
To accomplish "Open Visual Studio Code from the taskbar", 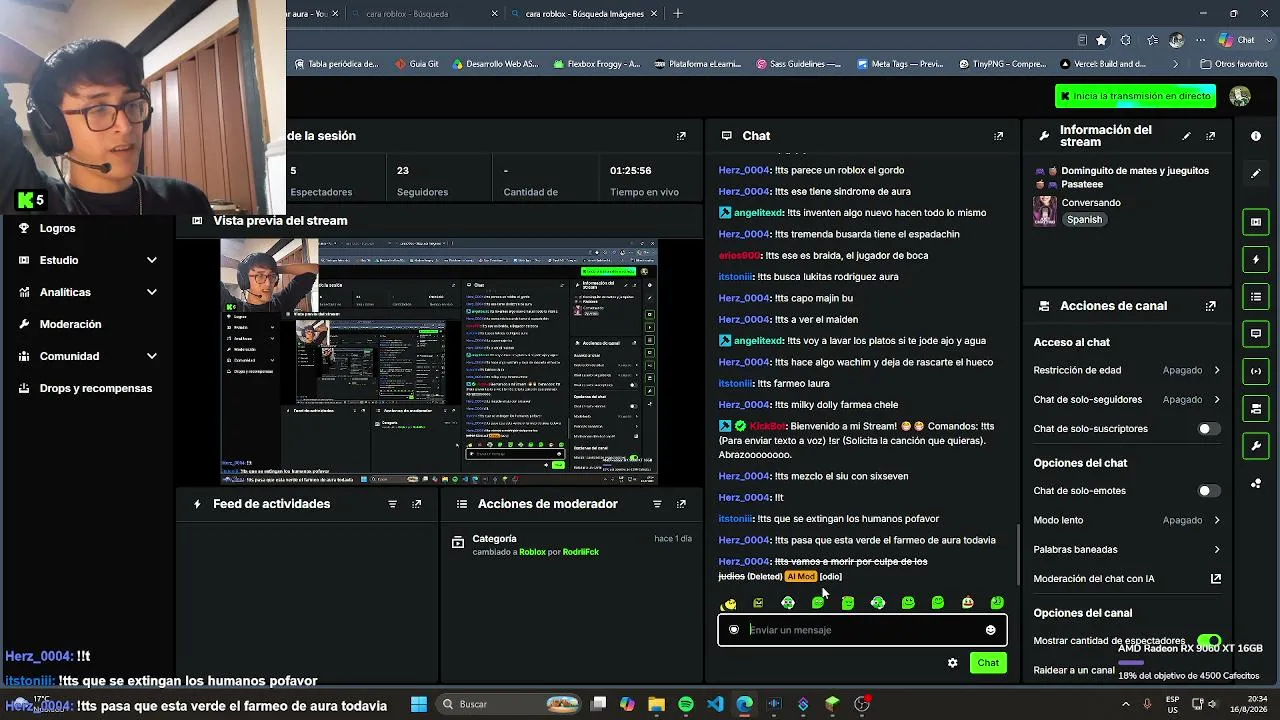I will click(x=715, y=704).
